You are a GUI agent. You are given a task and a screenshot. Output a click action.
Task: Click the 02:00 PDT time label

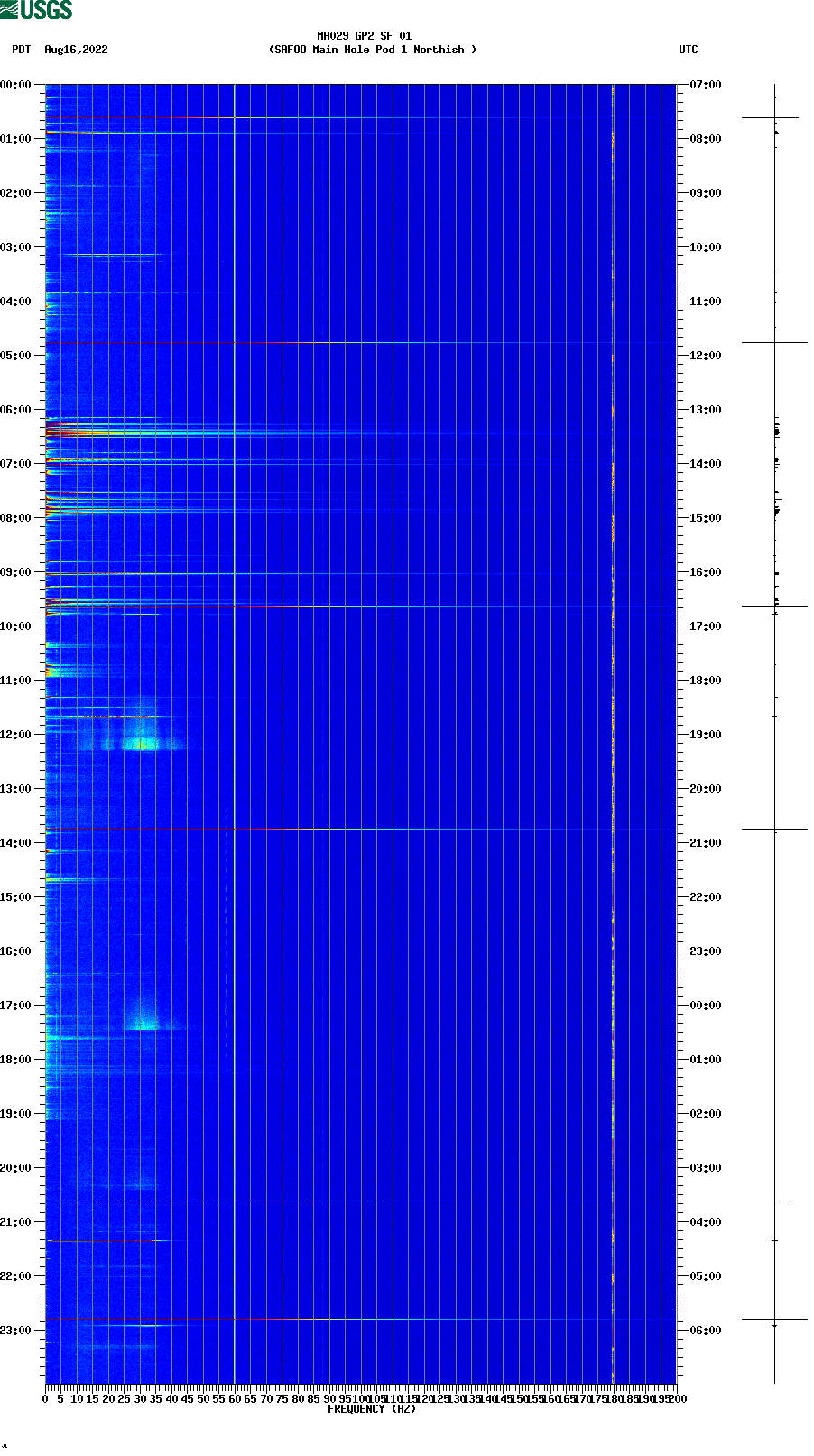[16, 193]
